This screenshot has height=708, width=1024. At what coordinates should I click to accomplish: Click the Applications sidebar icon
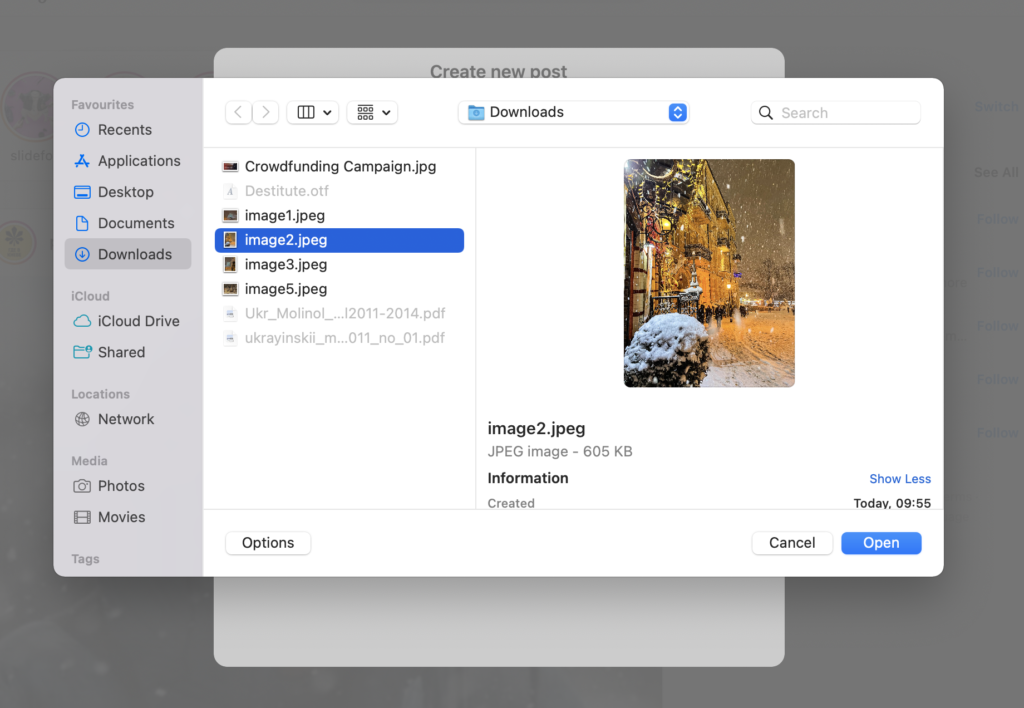point(82,161)
